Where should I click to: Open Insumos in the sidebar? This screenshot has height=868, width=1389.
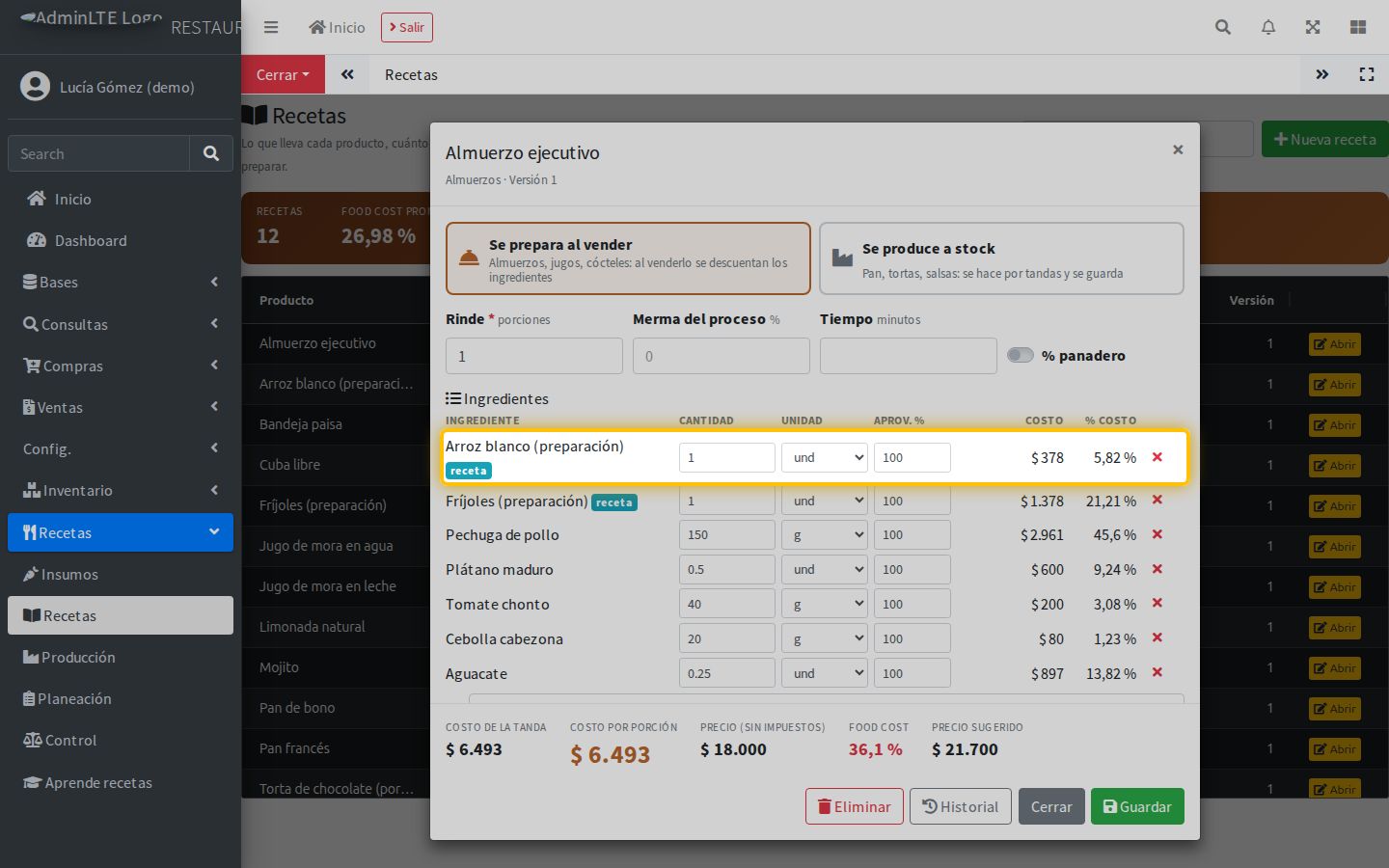point(121,574)
